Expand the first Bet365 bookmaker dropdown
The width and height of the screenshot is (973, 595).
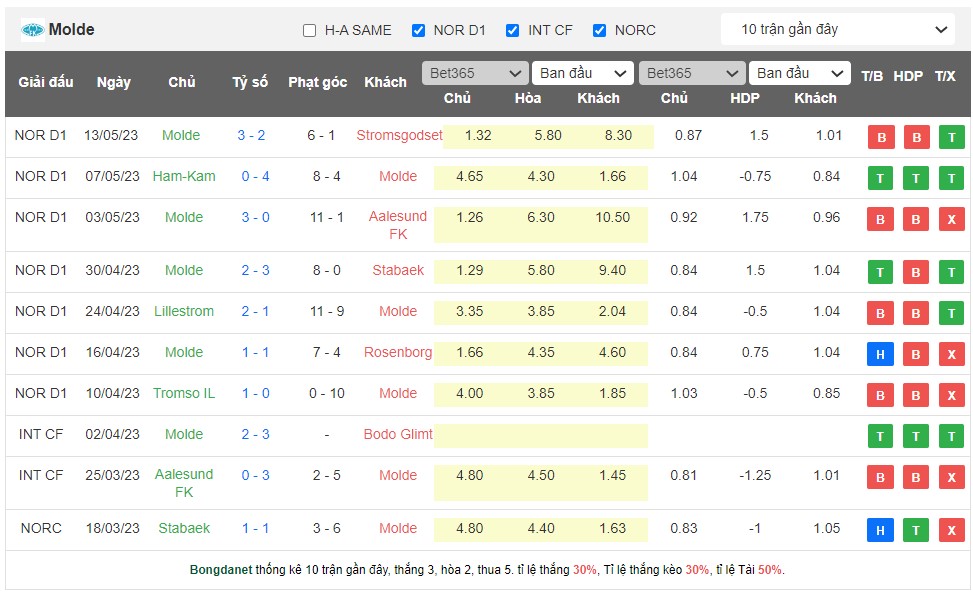(475, 73)
